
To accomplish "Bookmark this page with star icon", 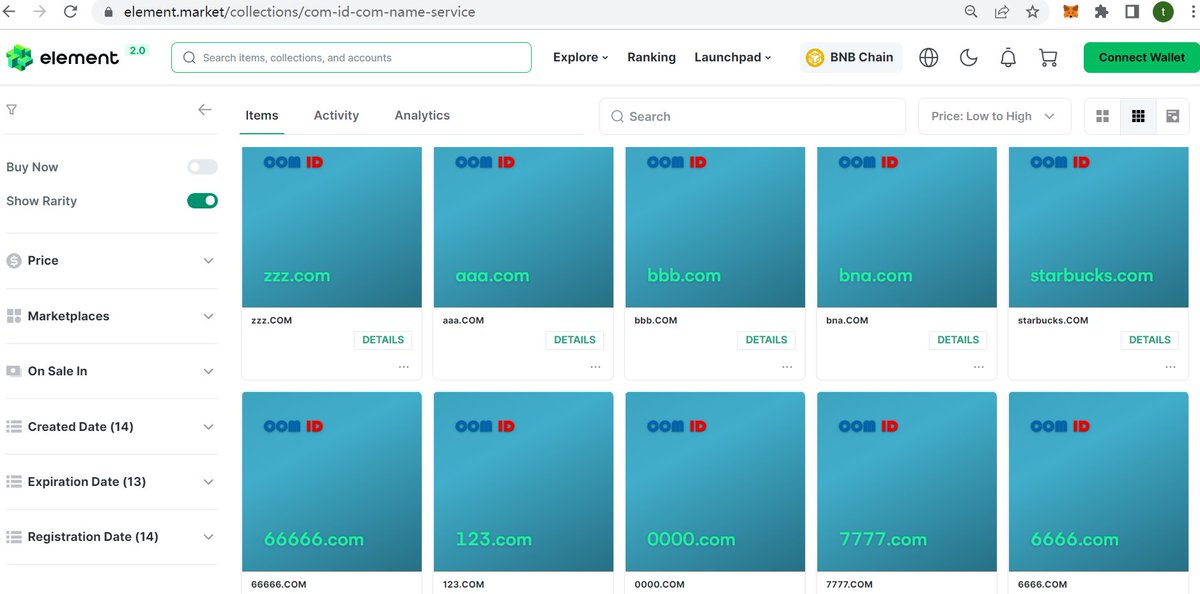I will (1032, 12).
